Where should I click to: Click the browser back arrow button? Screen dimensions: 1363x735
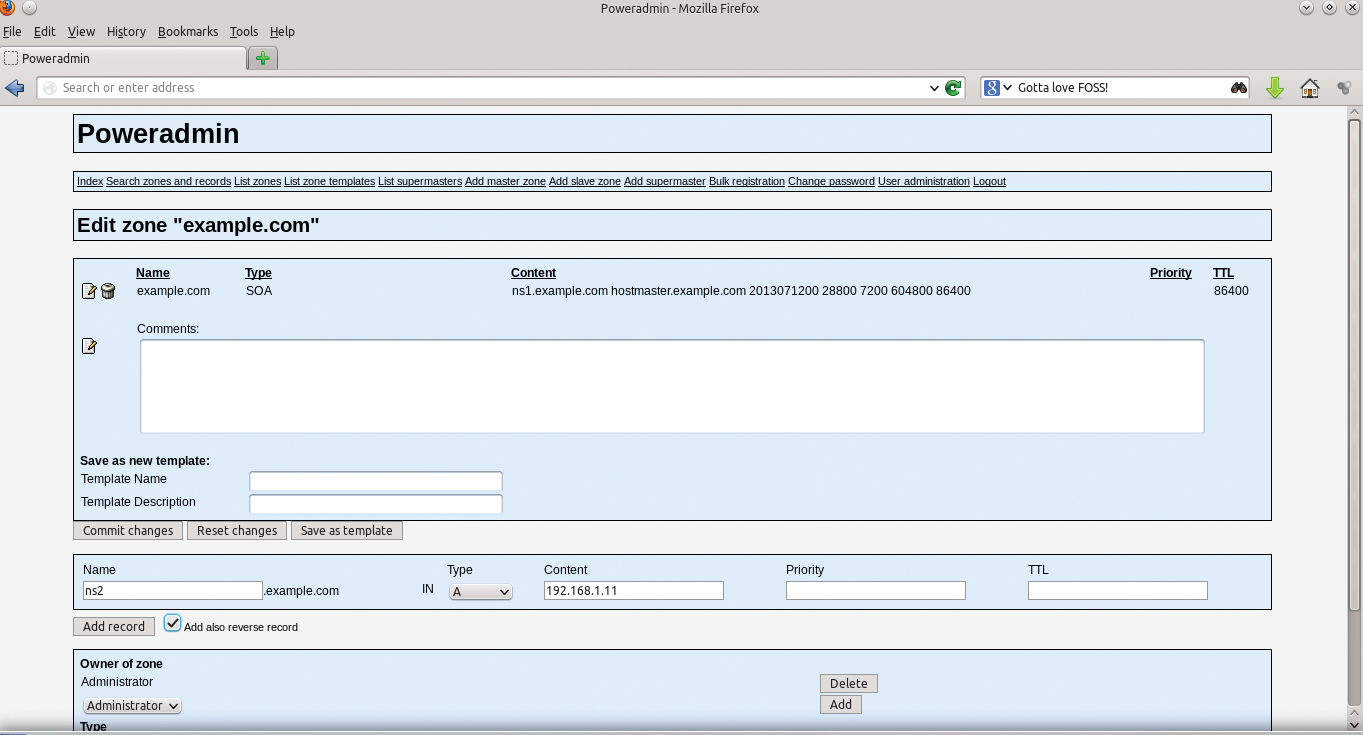click(x=15, y=88)
